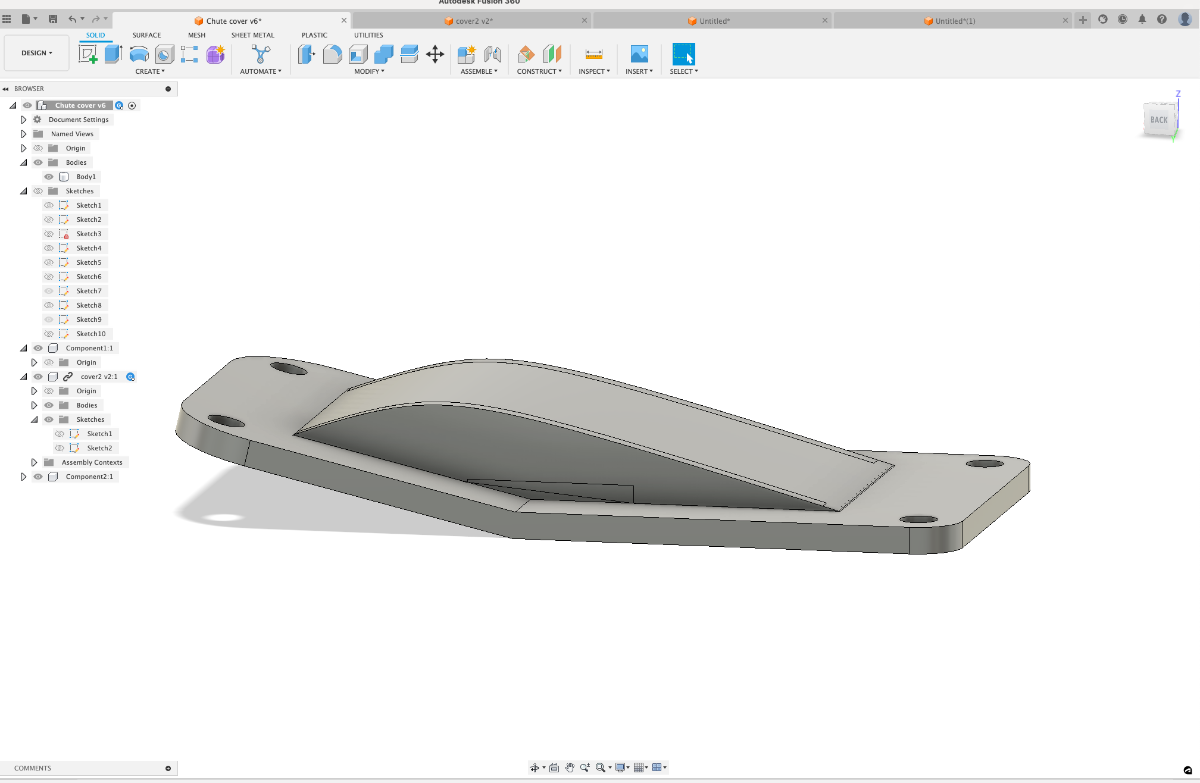Hide Component1:1 with its eye icon

38,348
